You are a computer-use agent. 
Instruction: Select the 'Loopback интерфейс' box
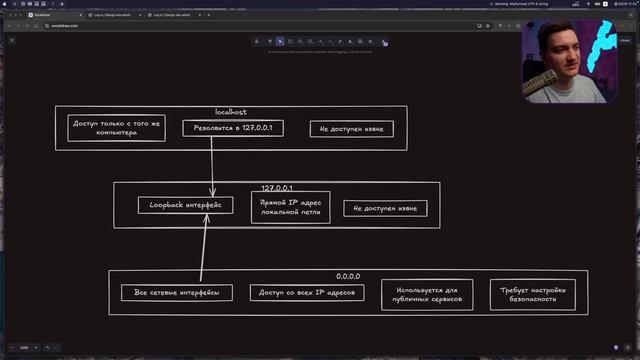click(185, 205)
